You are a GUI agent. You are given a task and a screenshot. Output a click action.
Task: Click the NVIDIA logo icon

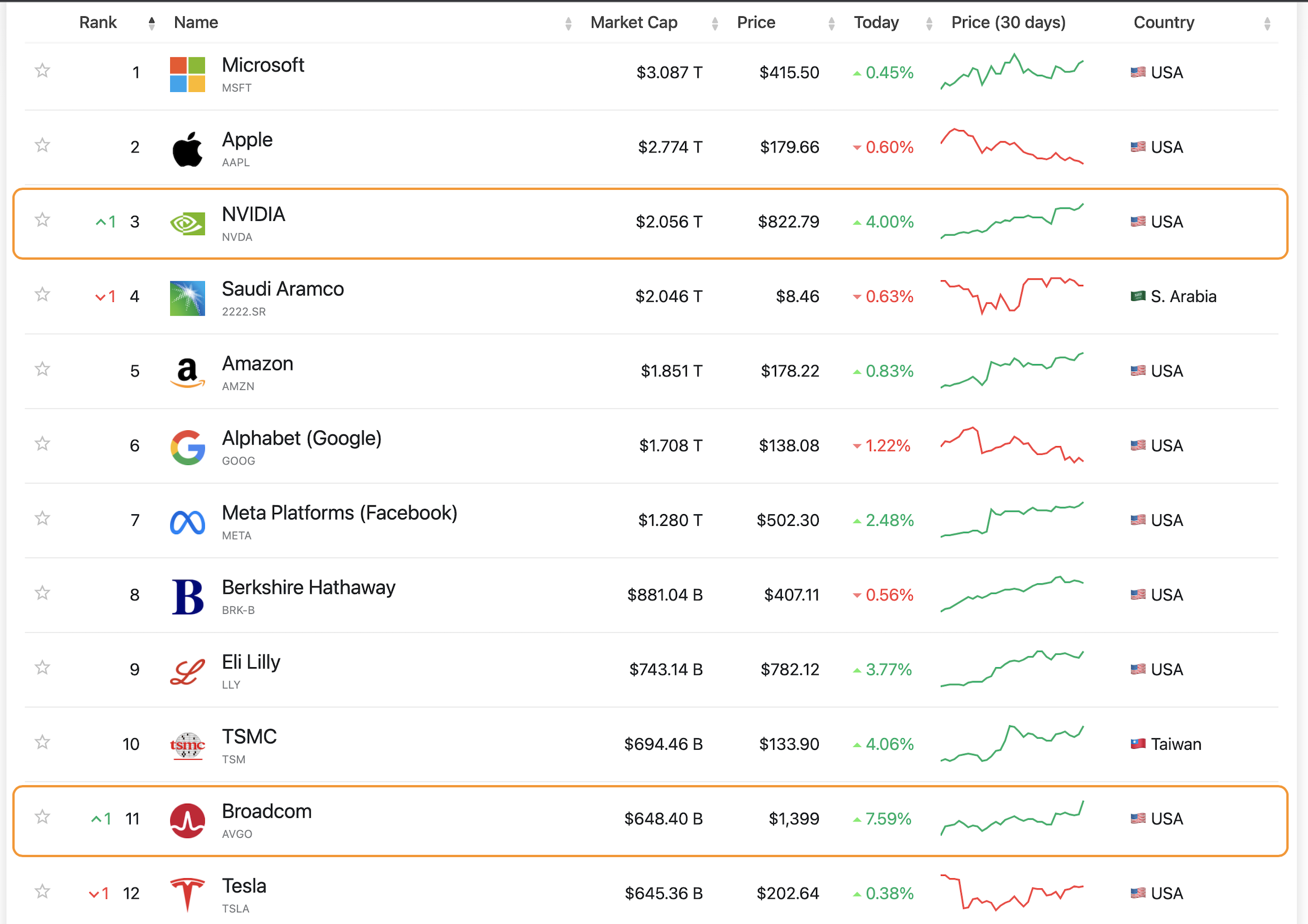187,223
